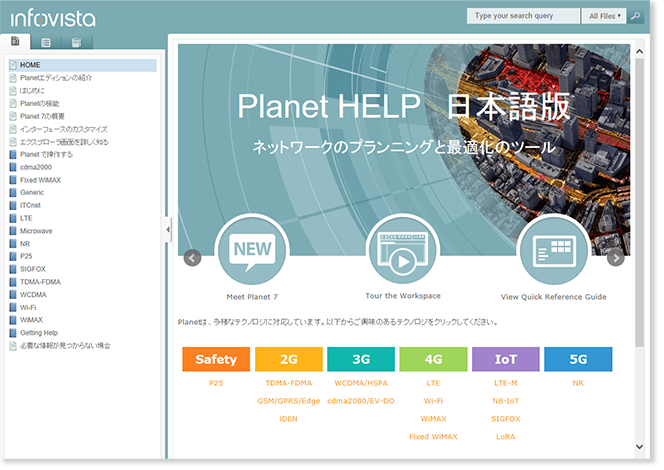This screenshot has width=664, height=470.
Task: Open the LTE link under 4G
Action: tap(433, 383)
